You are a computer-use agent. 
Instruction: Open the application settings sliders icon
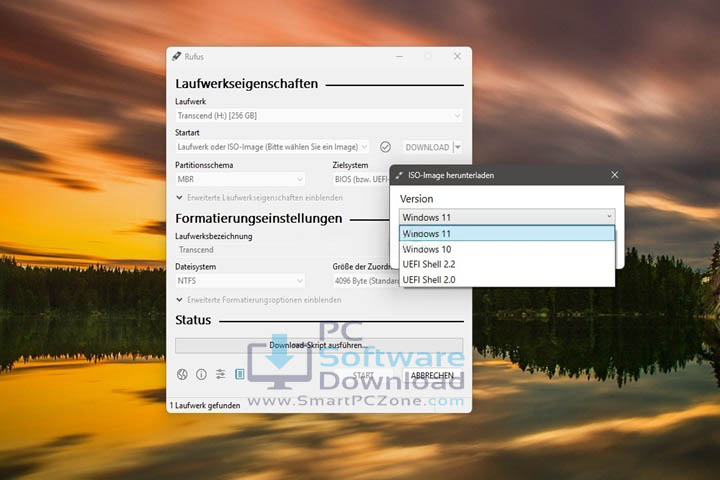coord(220,374)
